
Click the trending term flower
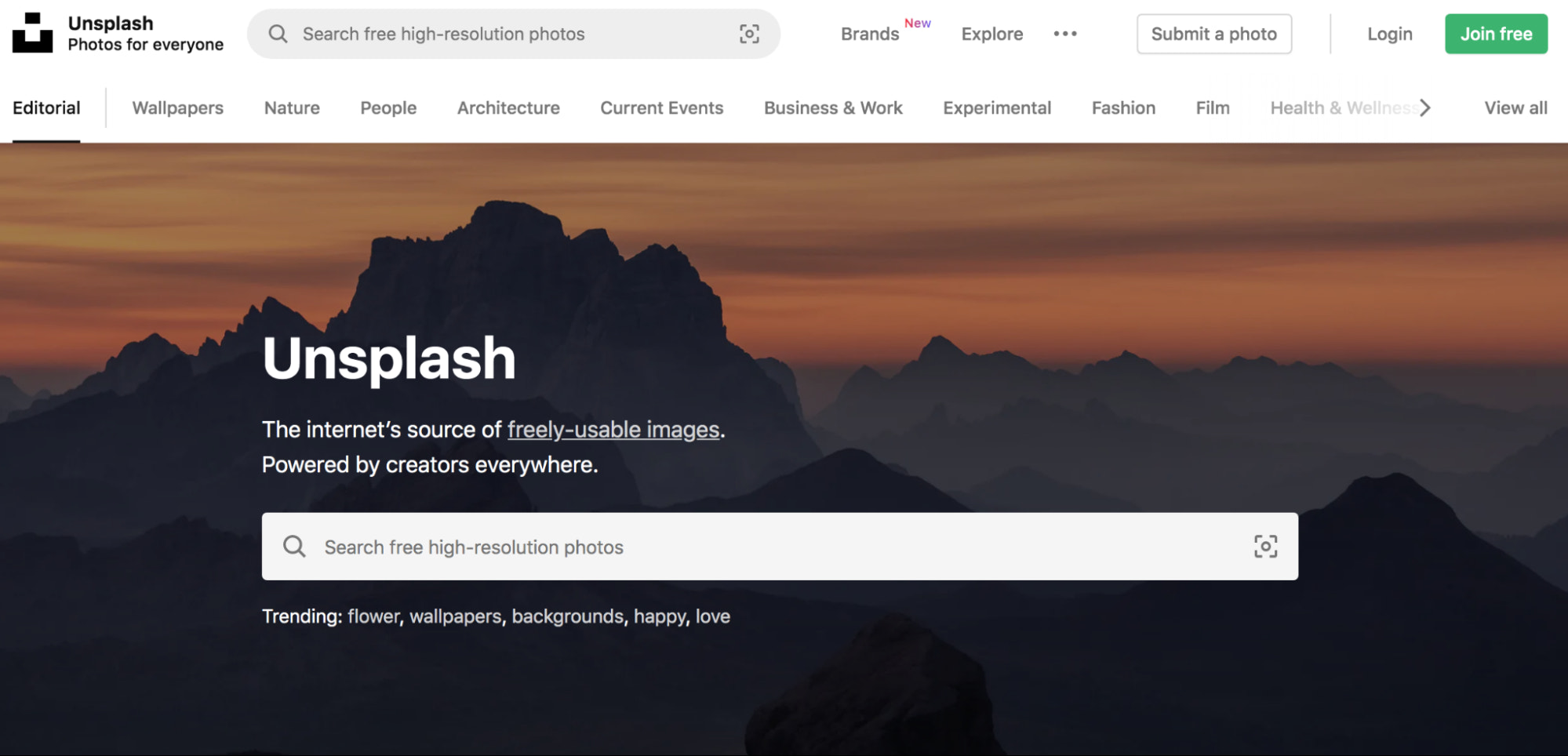373,616
